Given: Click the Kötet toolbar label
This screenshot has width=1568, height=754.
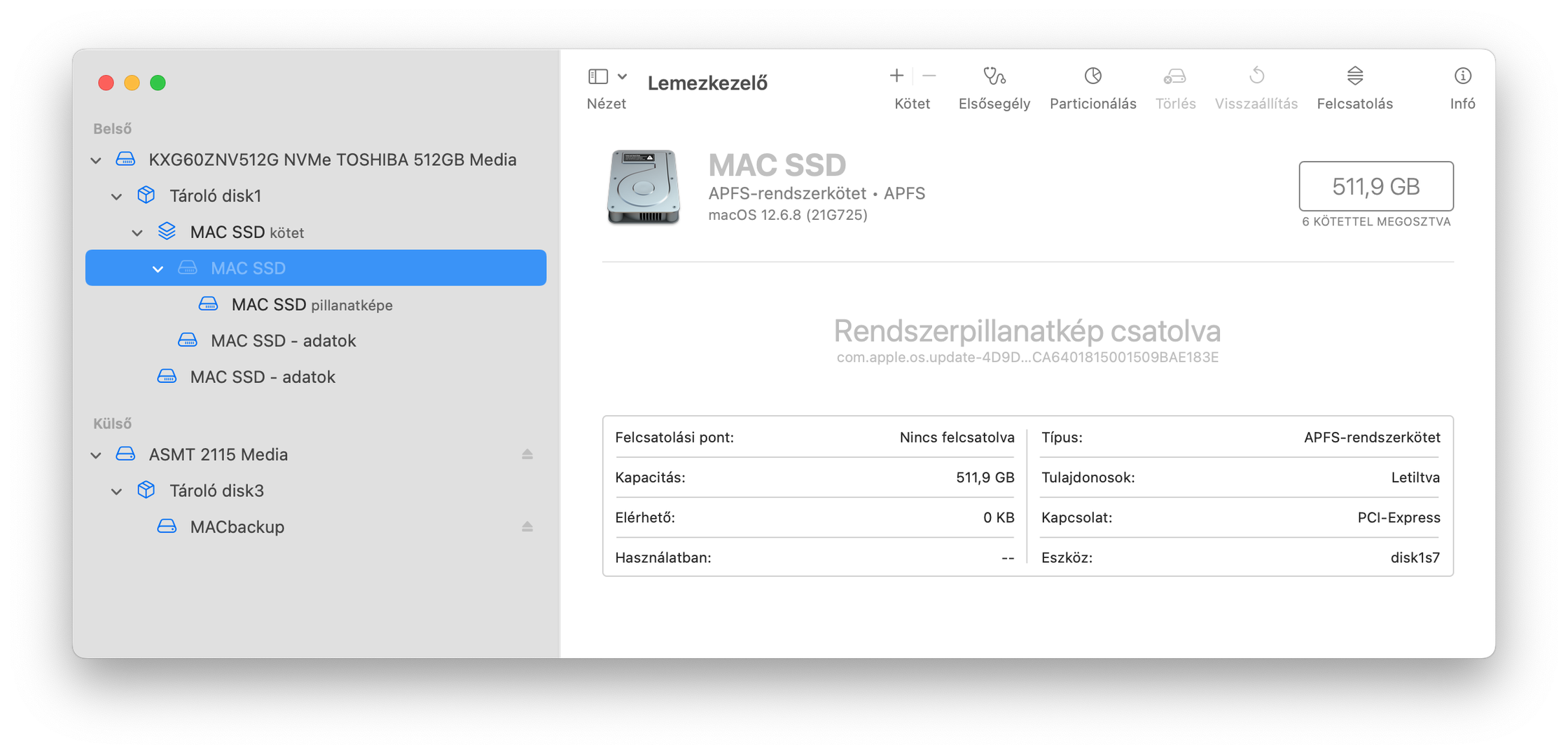Looking at the screenshot, I should tap(913, 104).
